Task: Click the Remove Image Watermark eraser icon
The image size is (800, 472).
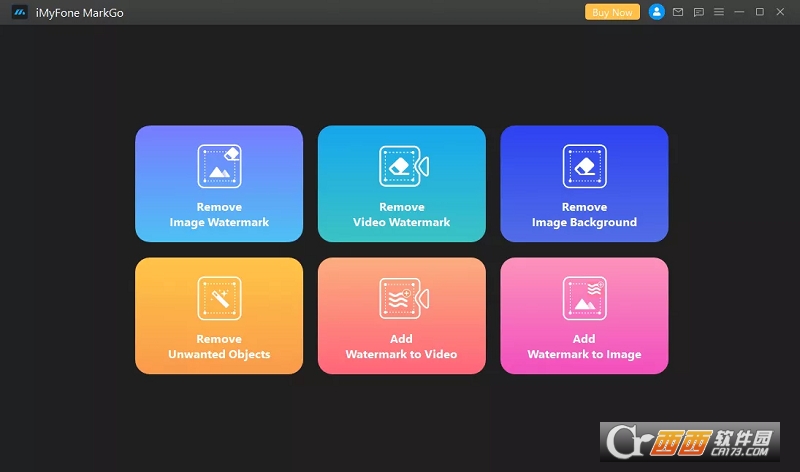Action: (219, 166)
